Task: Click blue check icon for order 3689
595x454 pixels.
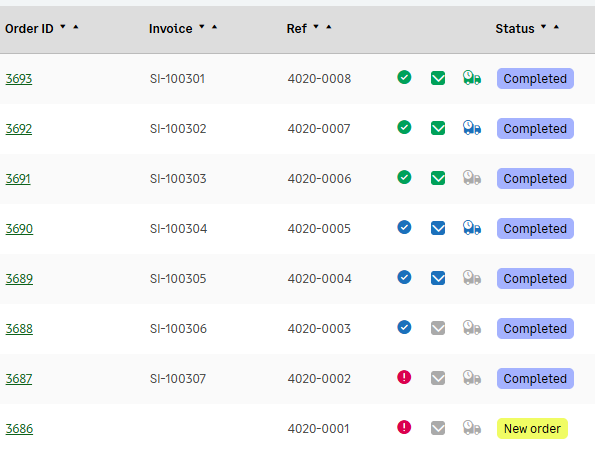Action: click(x=404, y=277)
